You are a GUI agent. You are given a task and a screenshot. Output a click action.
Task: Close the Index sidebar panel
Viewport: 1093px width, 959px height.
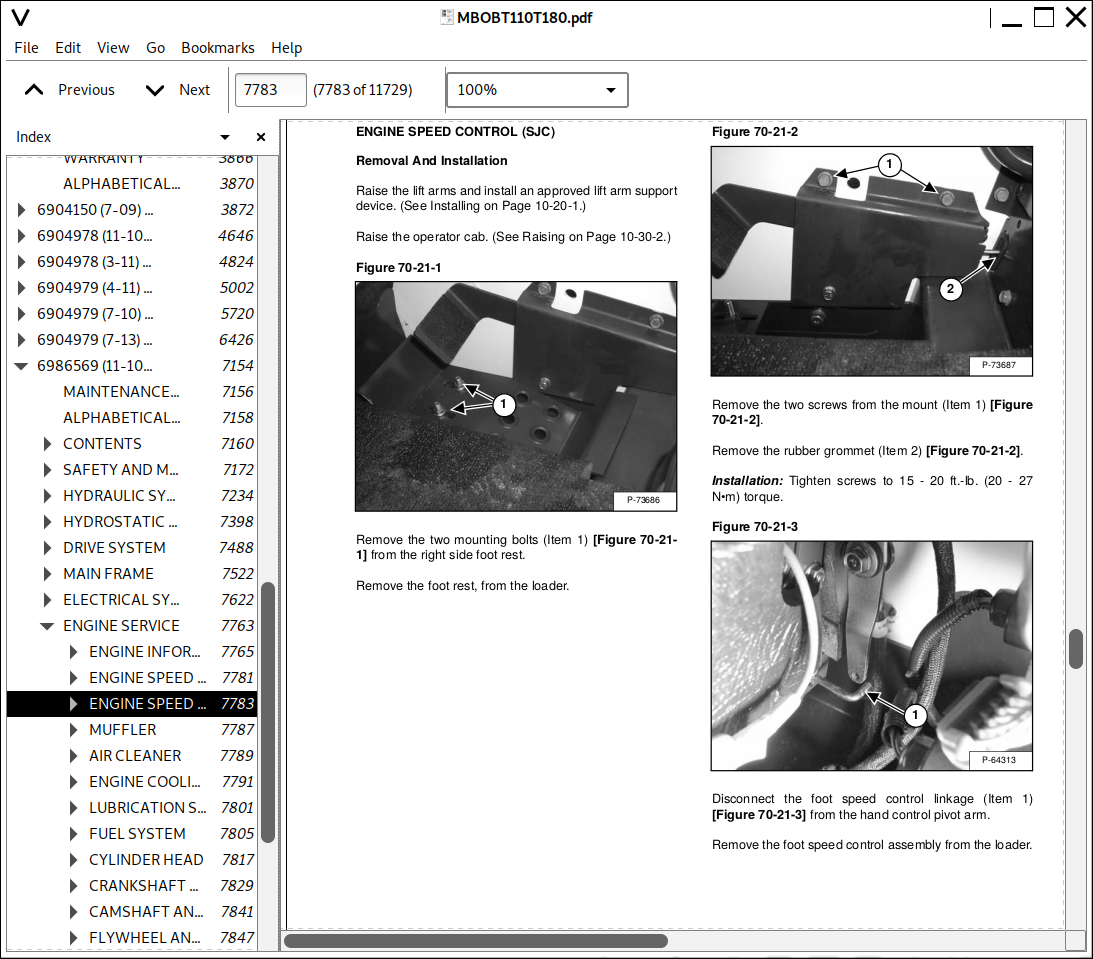coord(261,137)
